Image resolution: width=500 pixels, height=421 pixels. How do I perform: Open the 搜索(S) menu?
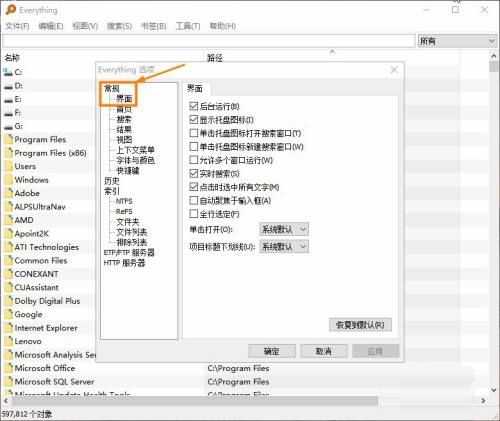[x=119, y=26]
